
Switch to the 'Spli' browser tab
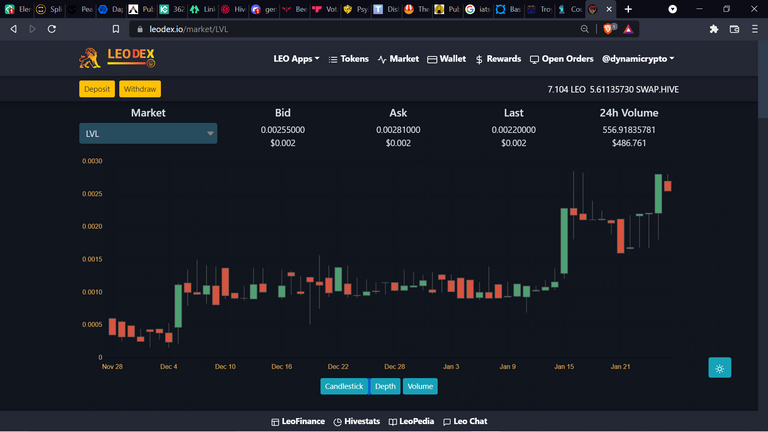49,9
